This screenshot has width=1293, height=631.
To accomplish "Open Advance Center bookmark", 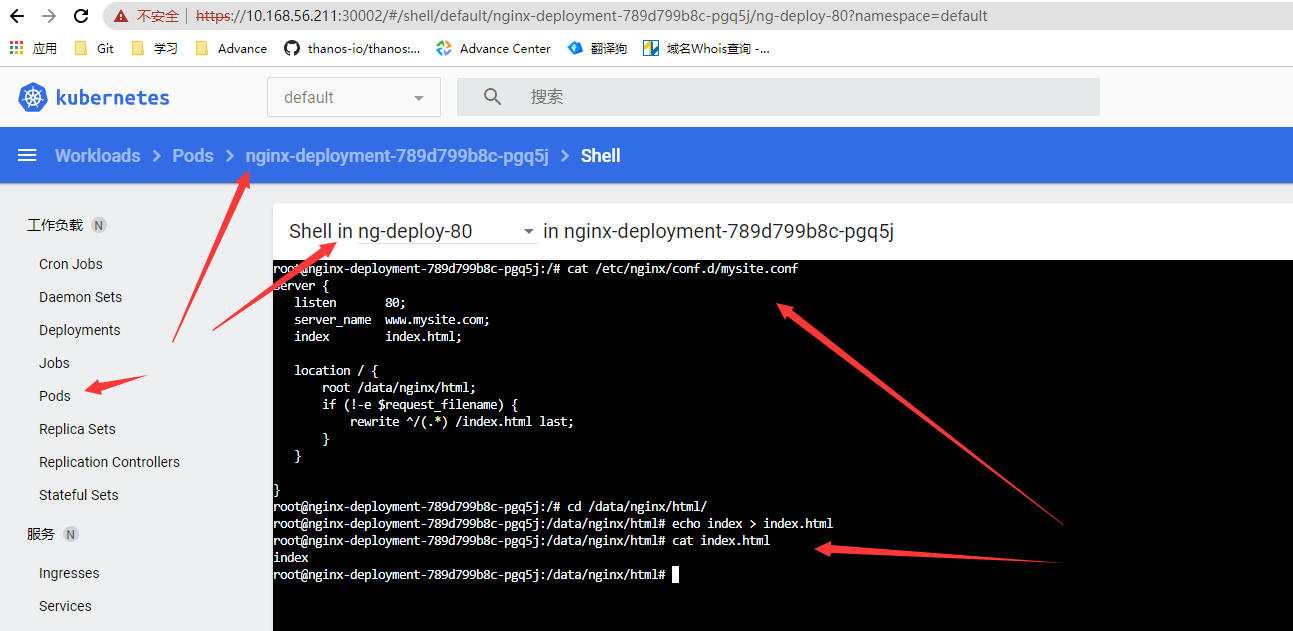I will pos(493,48).
